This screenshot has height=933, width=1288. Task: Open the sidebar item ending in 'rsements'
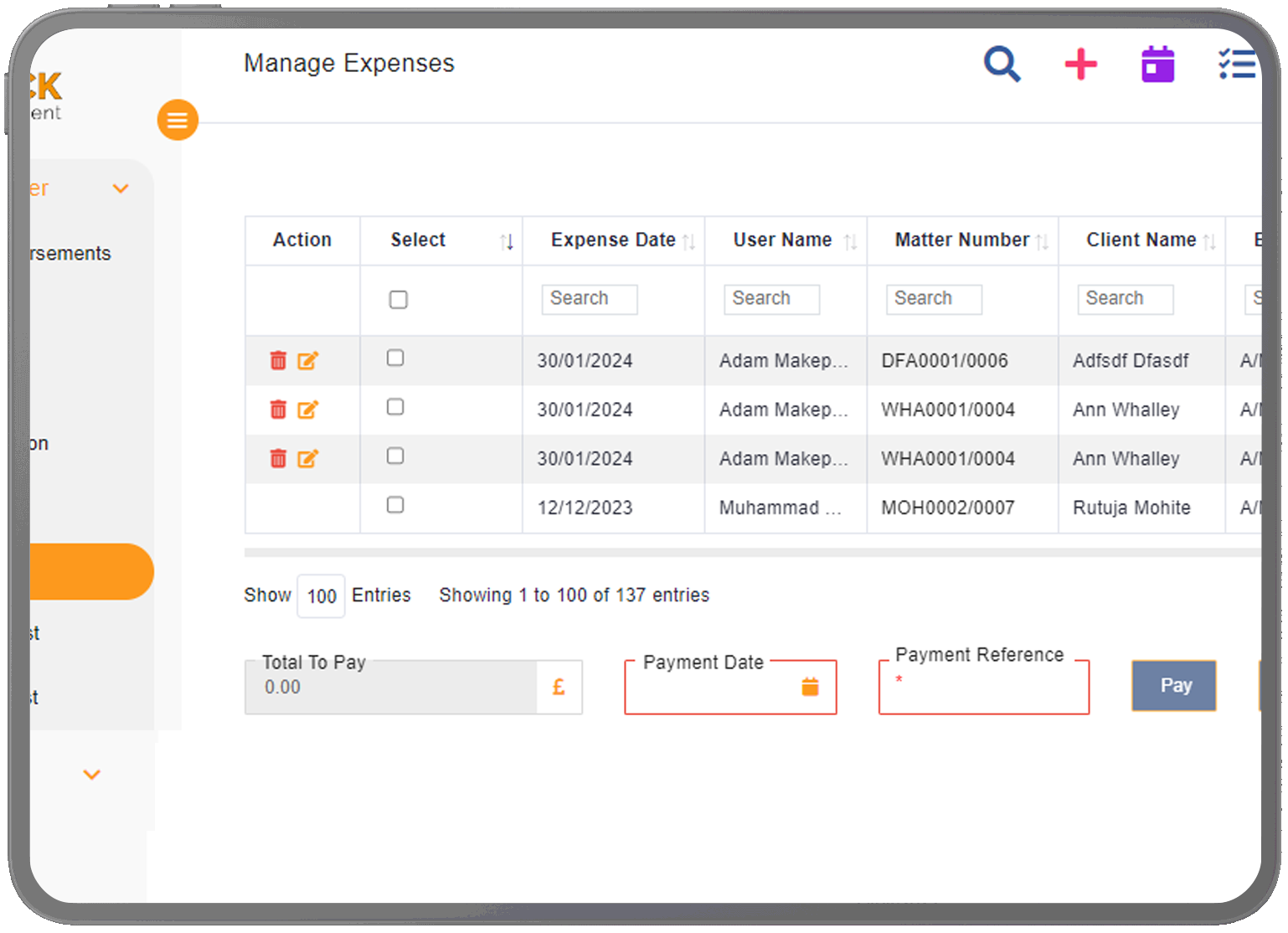(70, 254)
